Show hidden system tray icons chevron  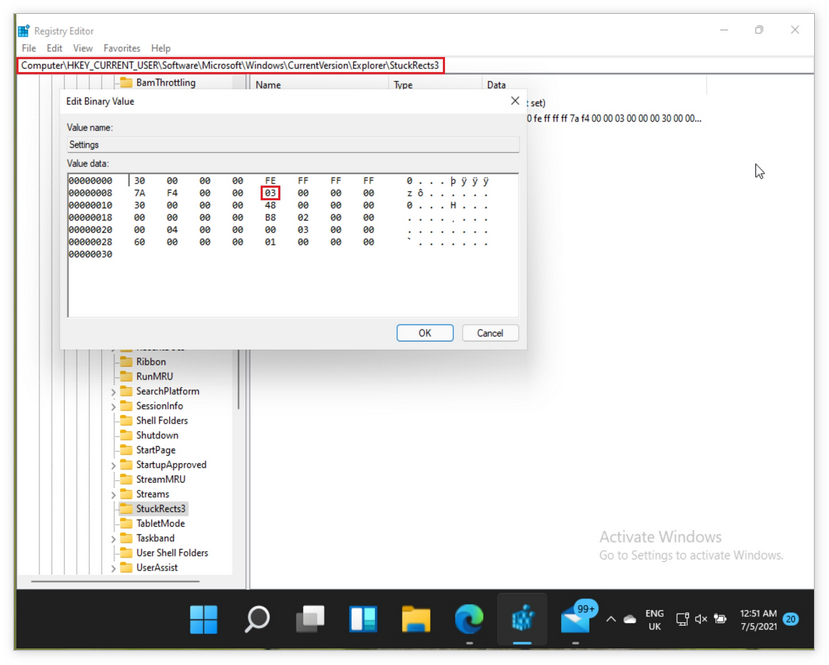tap(610, 620)
